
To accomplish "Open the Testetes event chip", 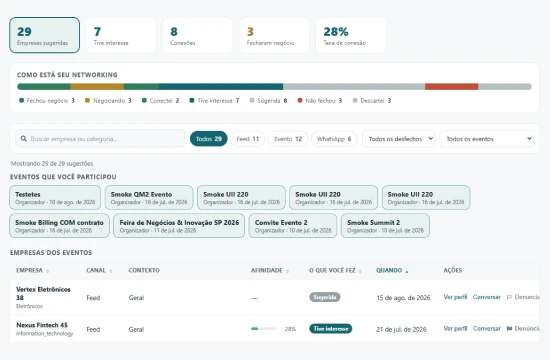I will click(55, 198).
